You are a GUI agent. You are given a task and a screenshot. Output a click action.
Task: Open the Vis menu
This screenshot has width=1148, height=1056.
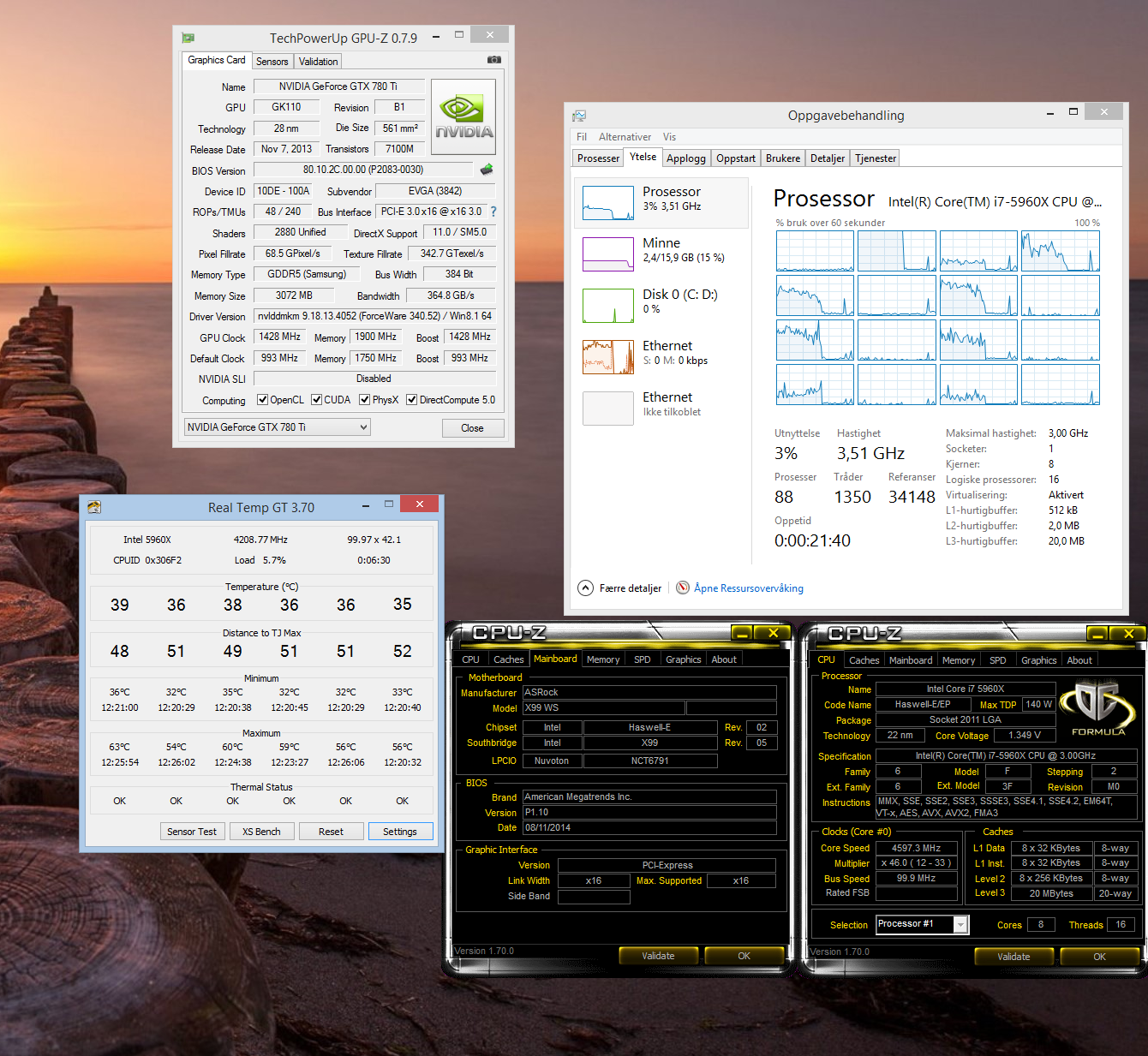[x=669, y=137]
